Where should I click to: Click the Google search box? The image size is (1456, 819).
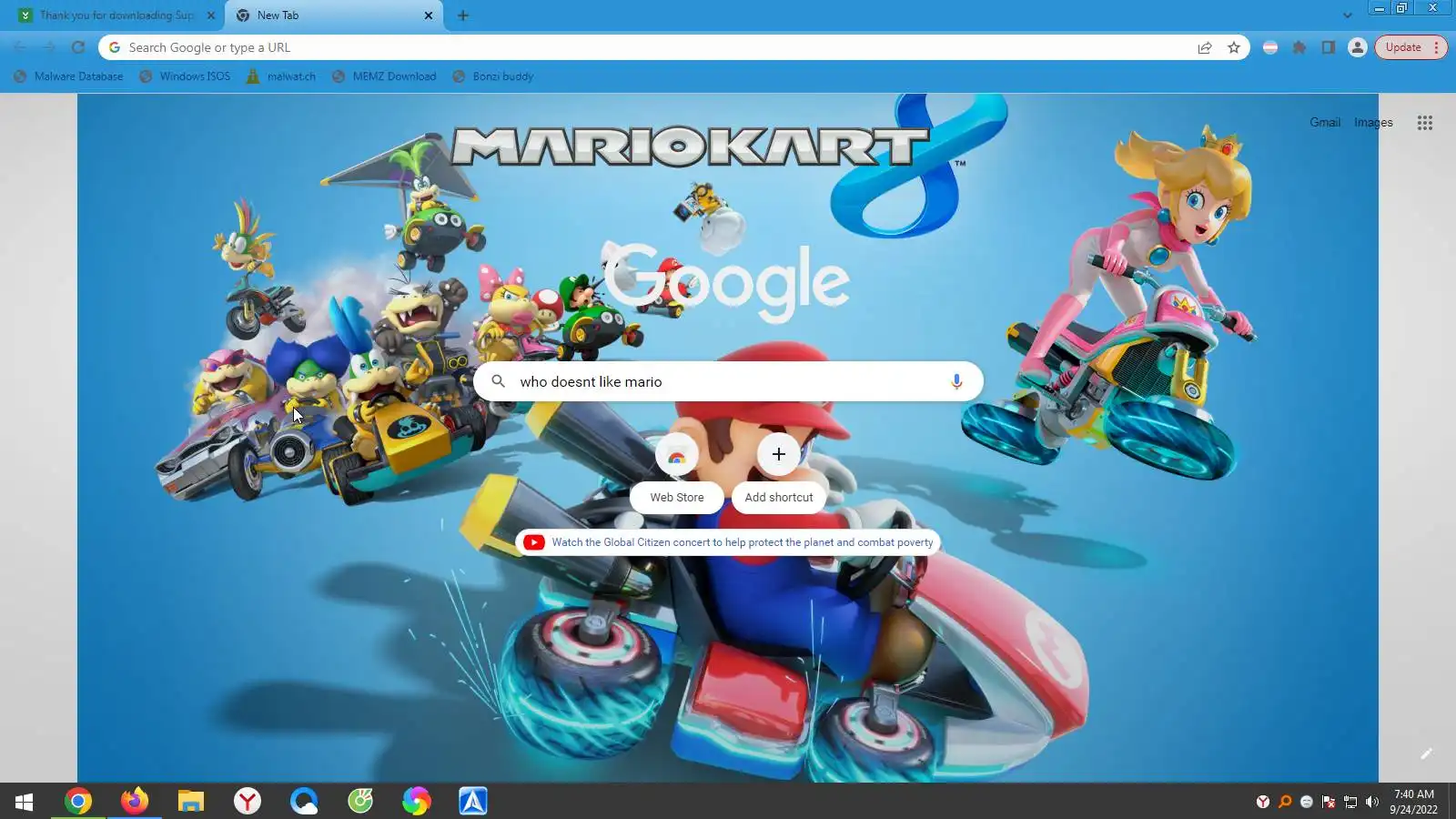pyautogui.click(x=728, y=381)
